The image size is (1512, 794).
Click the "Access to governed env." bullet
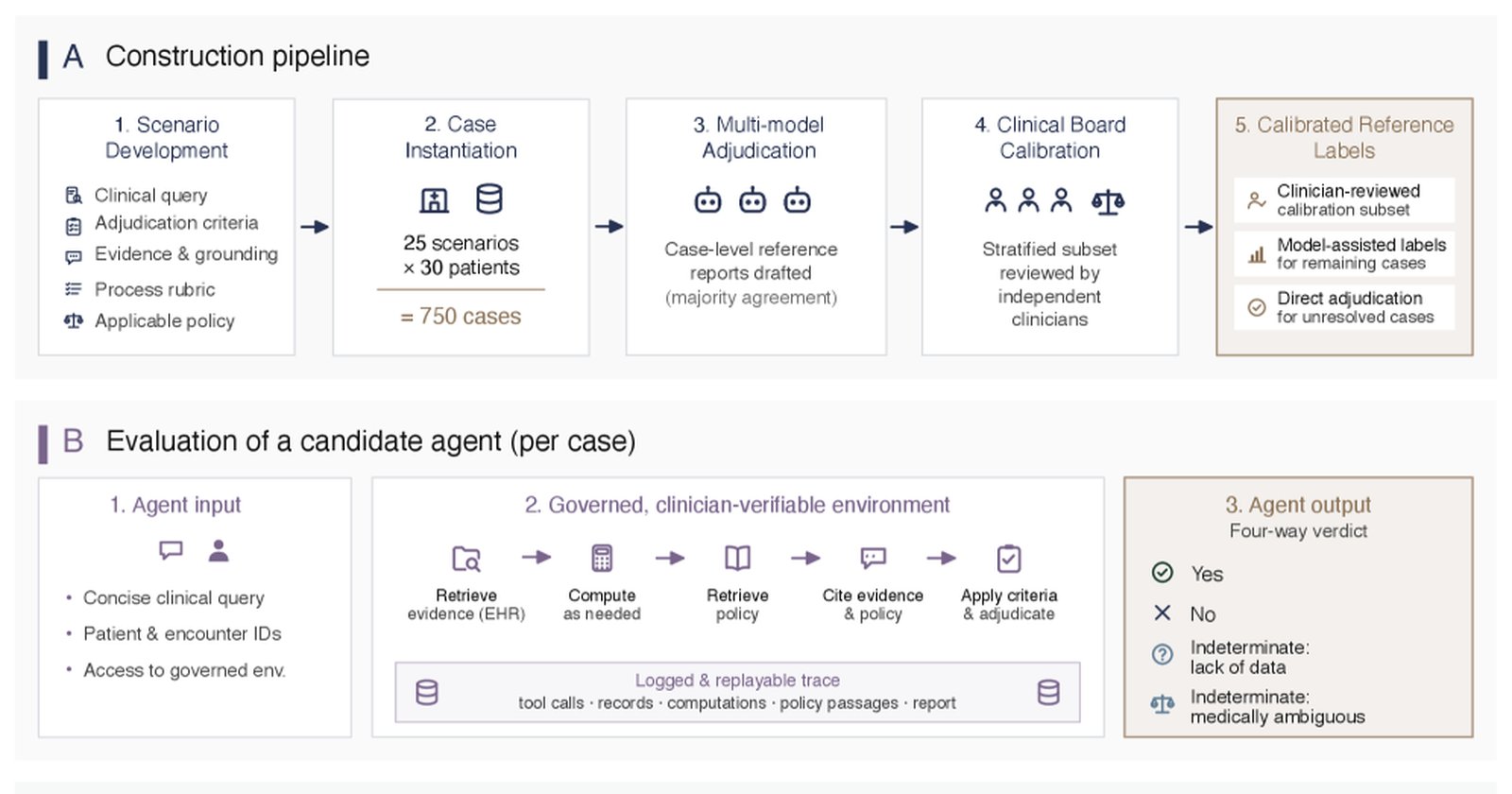coord(184,670)
